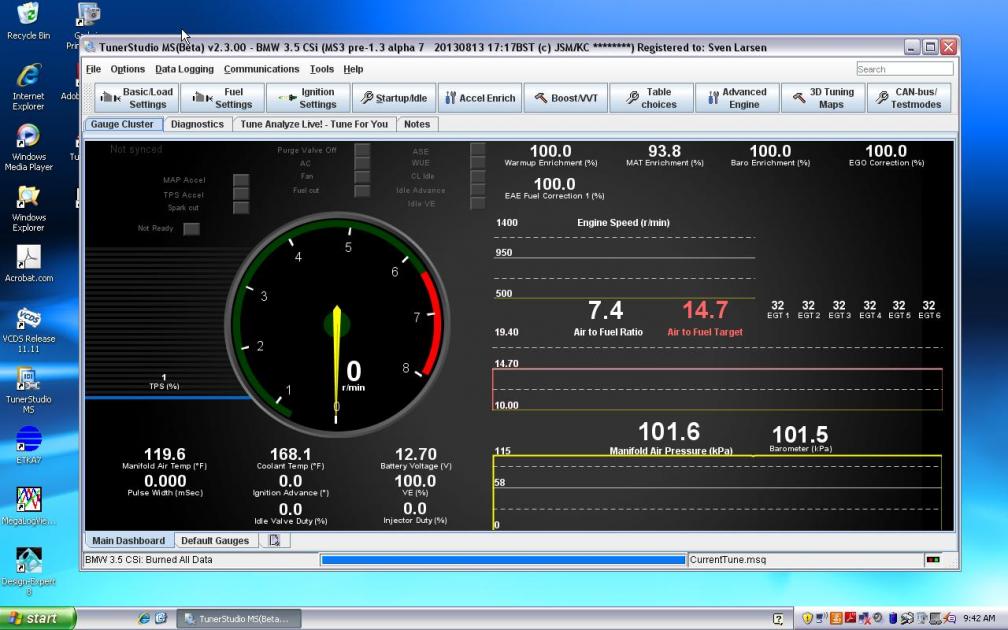Open the Acrobat.com desktop icon
Screen dimensions: 1008x630
pyautogui.click(x=28, y=264)
